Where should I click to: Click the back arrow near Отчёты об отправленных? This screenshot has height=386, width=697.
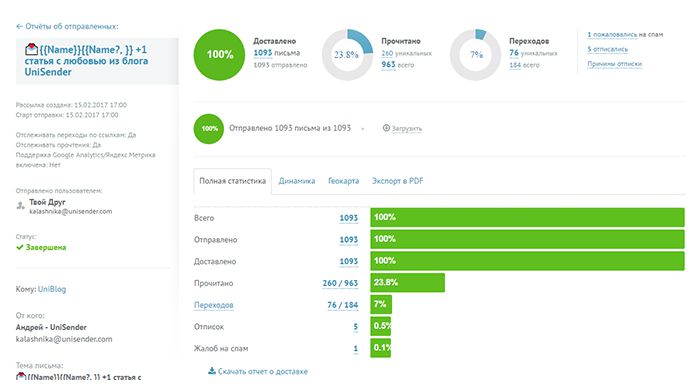(x=19, y=27)
